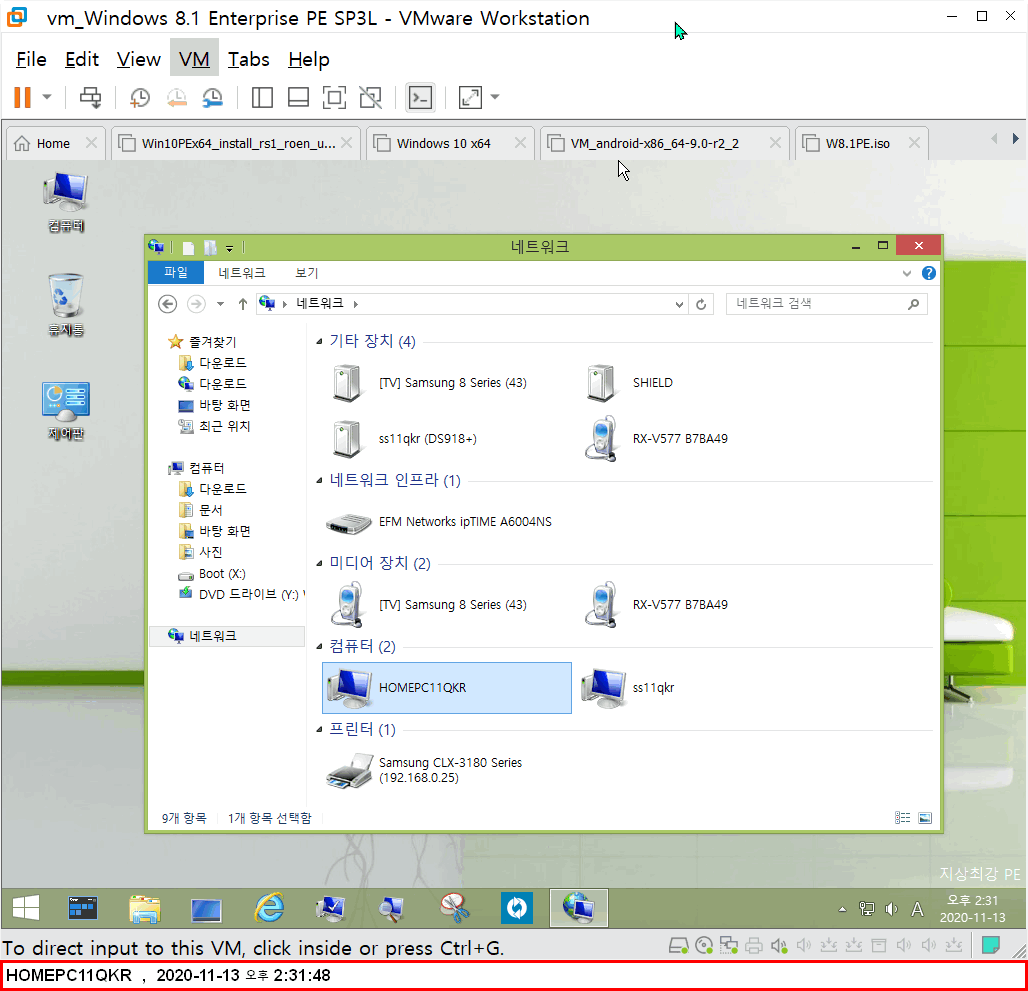
Task: Open Explorer help
Action: tap(928, 273)
